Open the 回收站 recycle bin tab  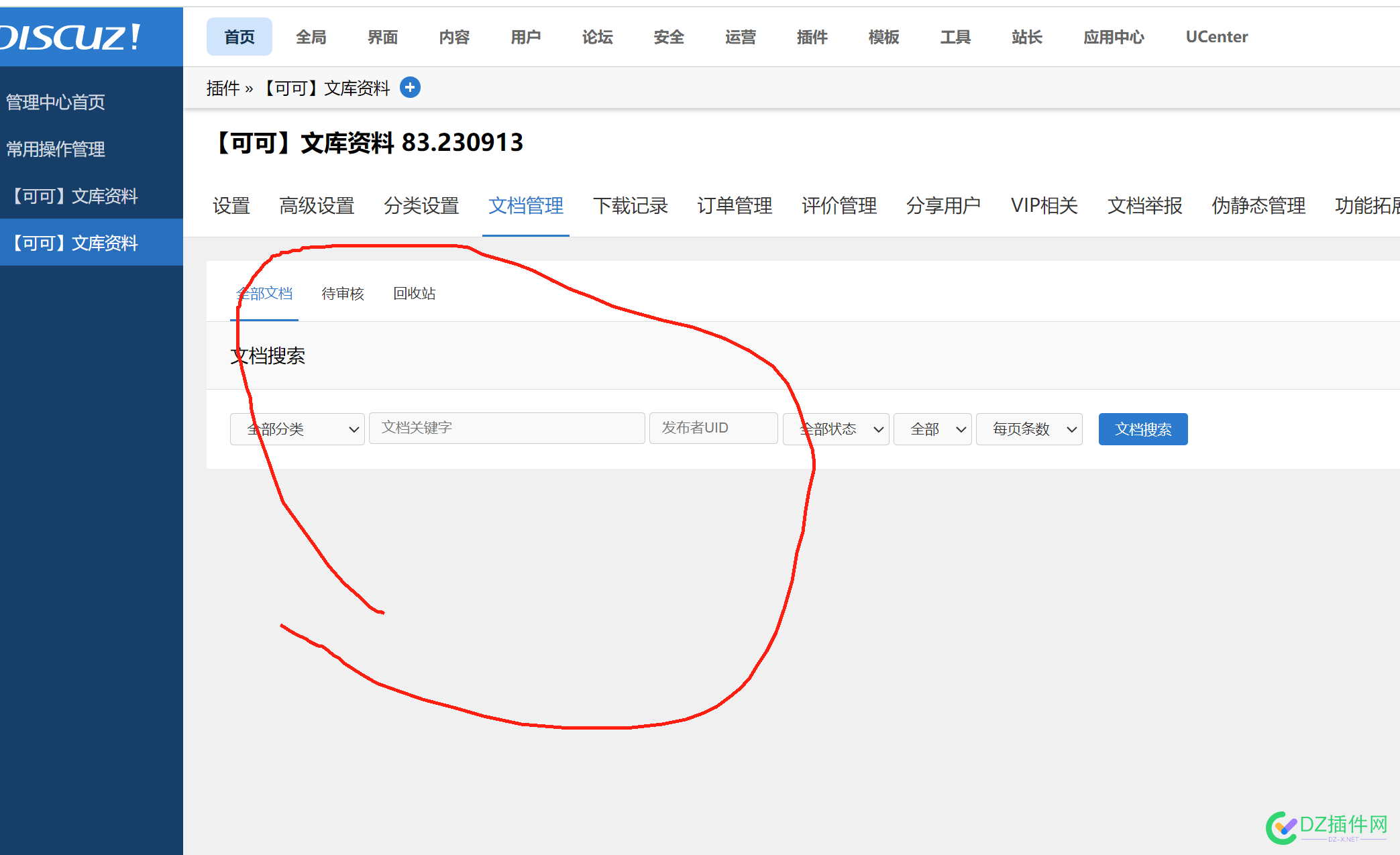pos(414,293)
